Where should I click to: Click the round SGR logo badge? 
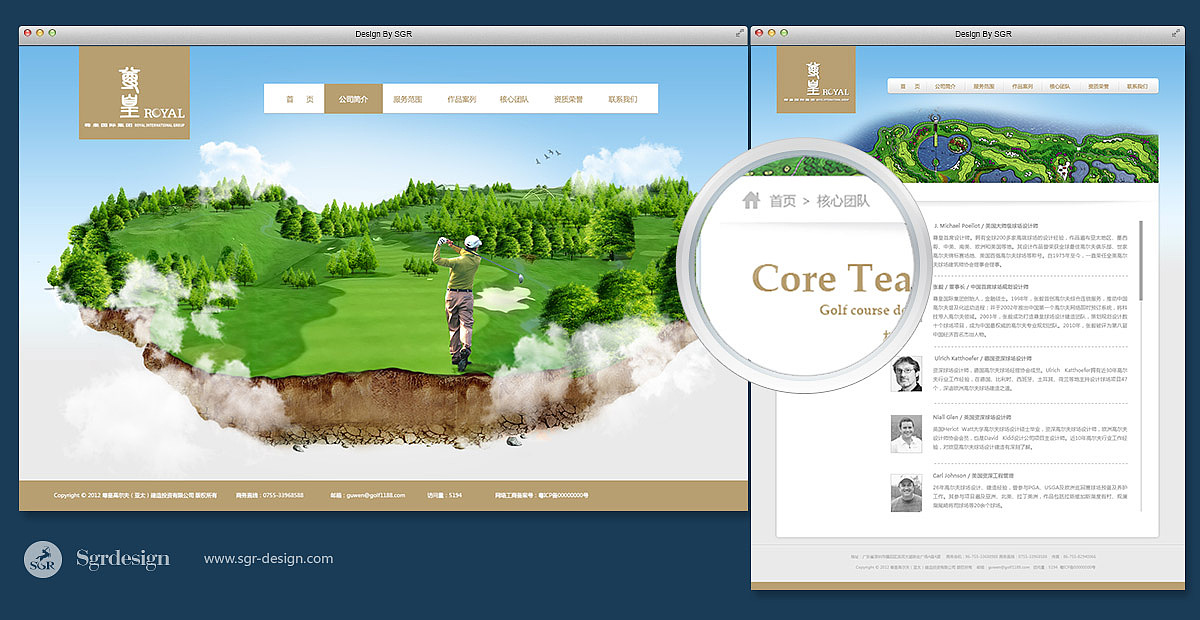pyautogui.click(x=43, y=558)
